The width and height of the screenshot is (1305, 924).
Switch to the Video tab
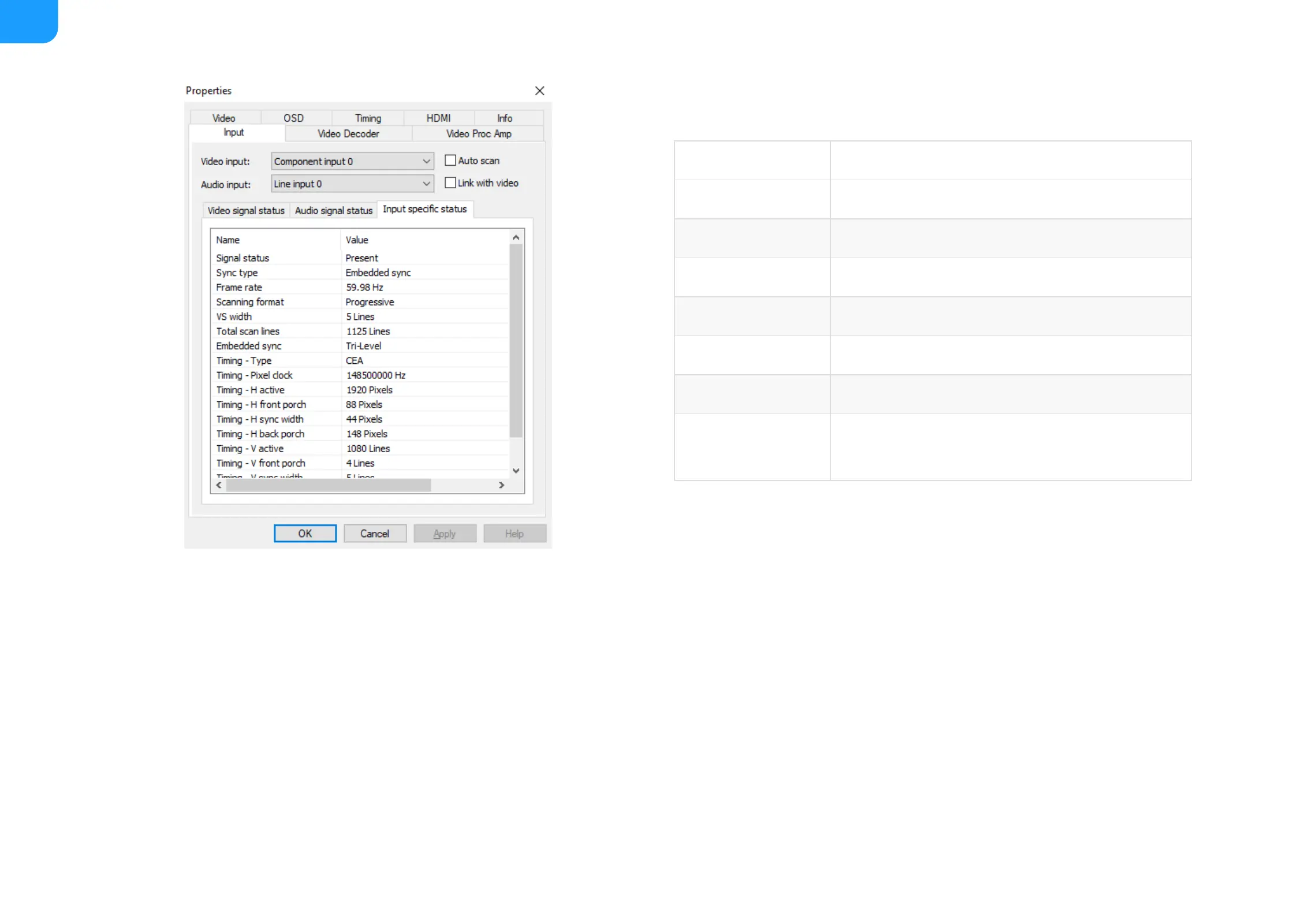[x=224, y=118]
